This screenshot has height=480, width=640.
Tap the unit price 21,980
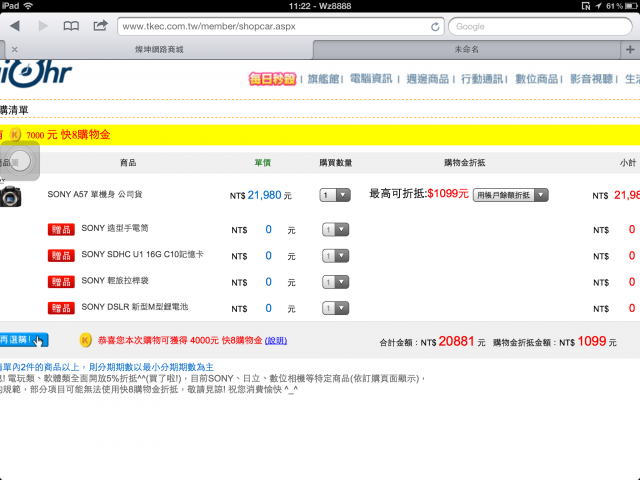click(x=264, y=195)
